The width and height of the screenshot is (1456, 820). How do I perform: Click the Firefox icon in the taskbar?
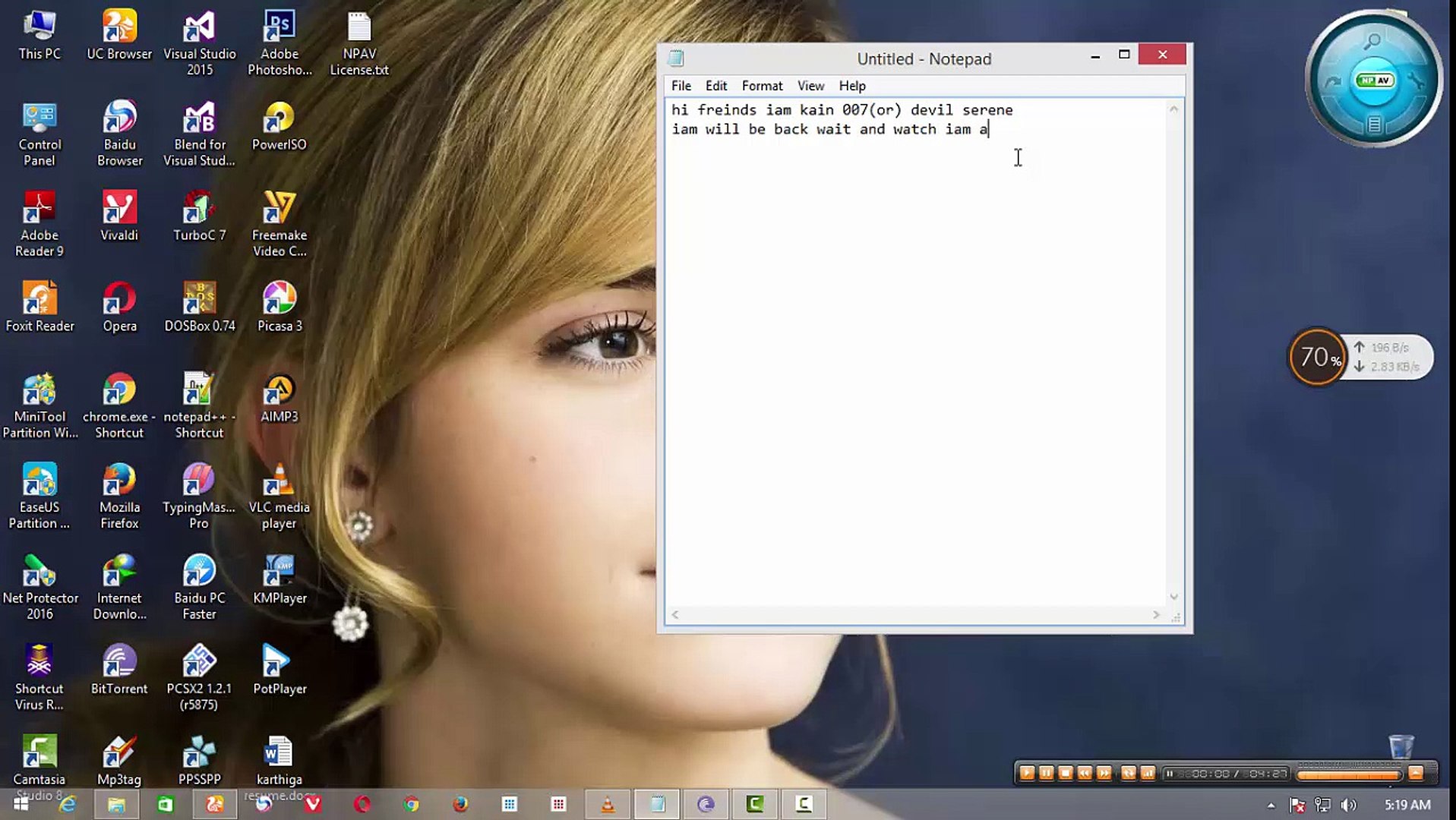tap(460, 804)
